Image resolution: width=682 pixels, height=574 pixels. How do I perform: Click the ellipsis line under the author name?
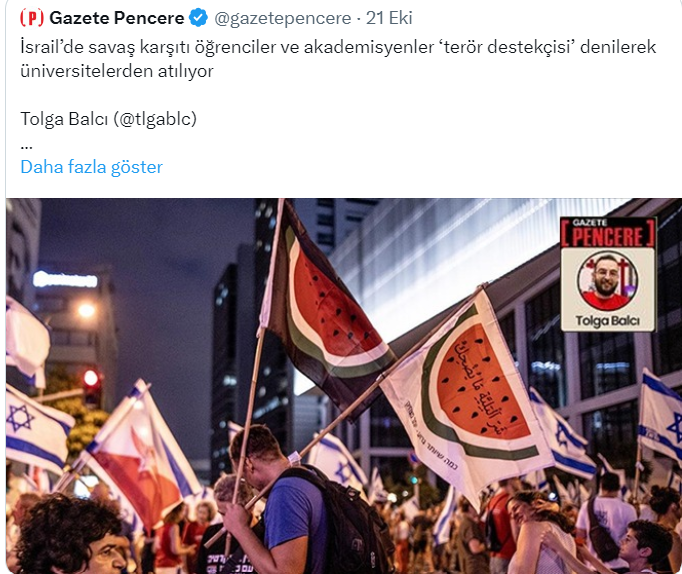pyautogui.click(x=26, y=147)
